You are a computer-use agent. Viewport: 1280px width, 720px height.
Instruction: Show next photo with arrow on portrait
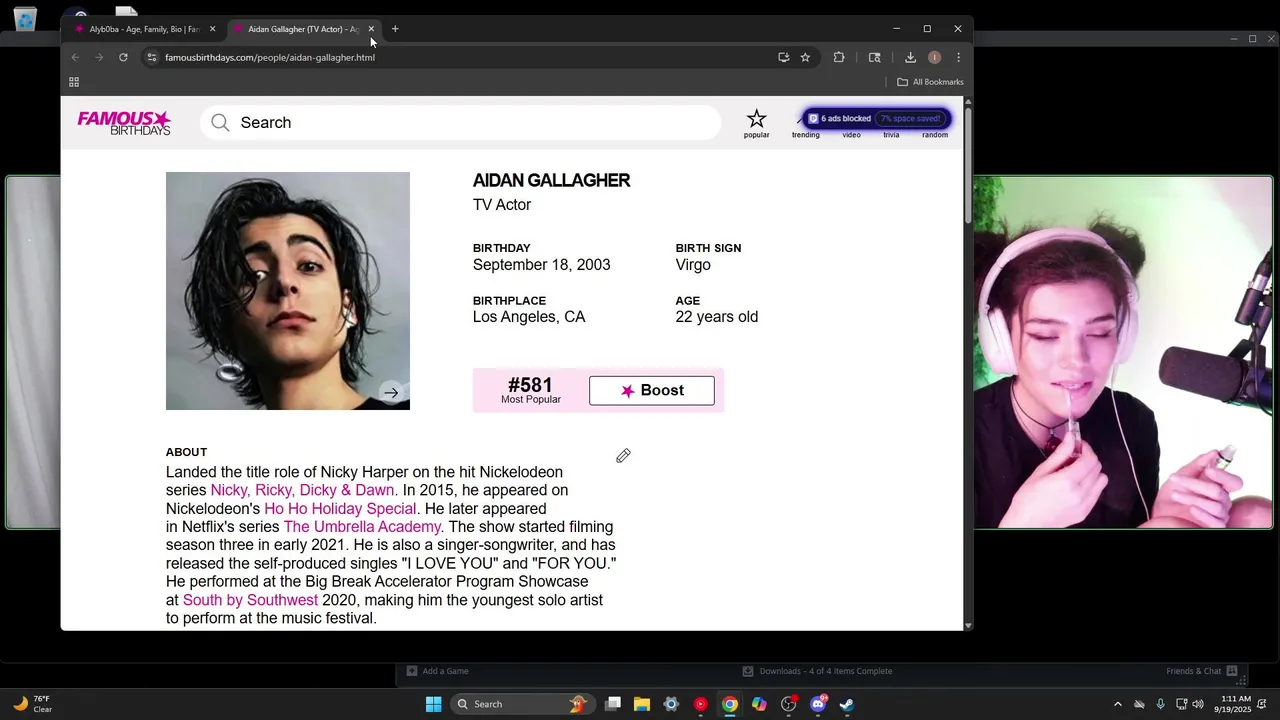[x=391, y=393]
